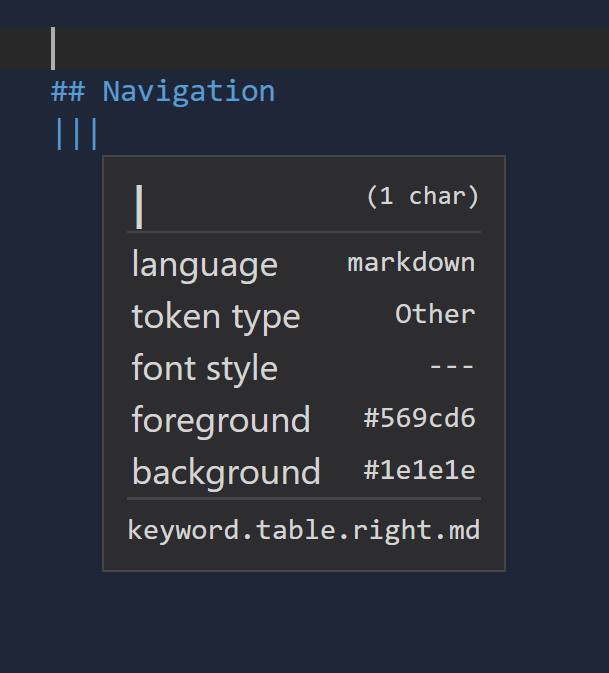Click the --- font style value
The height and width of the screenshot is (673, 609).
[x=452, y=367]
